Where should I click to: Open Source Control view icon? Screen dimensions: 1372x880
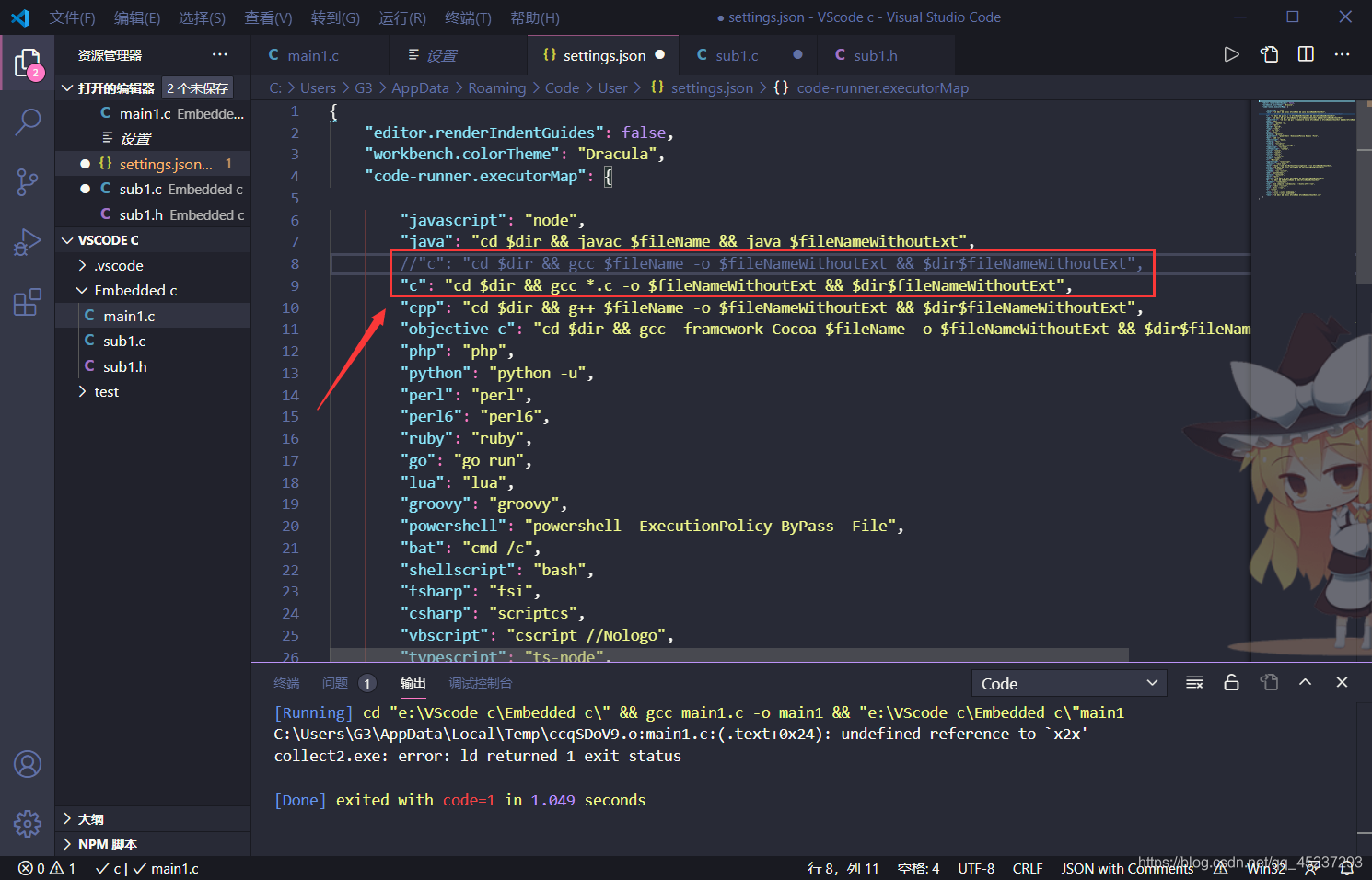point(28,181)
